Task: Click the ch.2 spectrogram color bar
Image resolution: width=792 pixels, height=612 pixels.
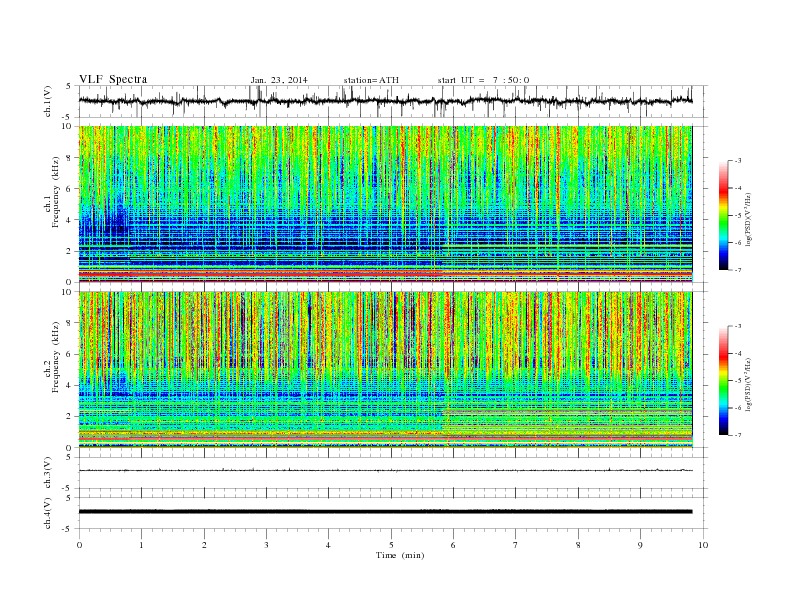Action: tap(724, 381)
